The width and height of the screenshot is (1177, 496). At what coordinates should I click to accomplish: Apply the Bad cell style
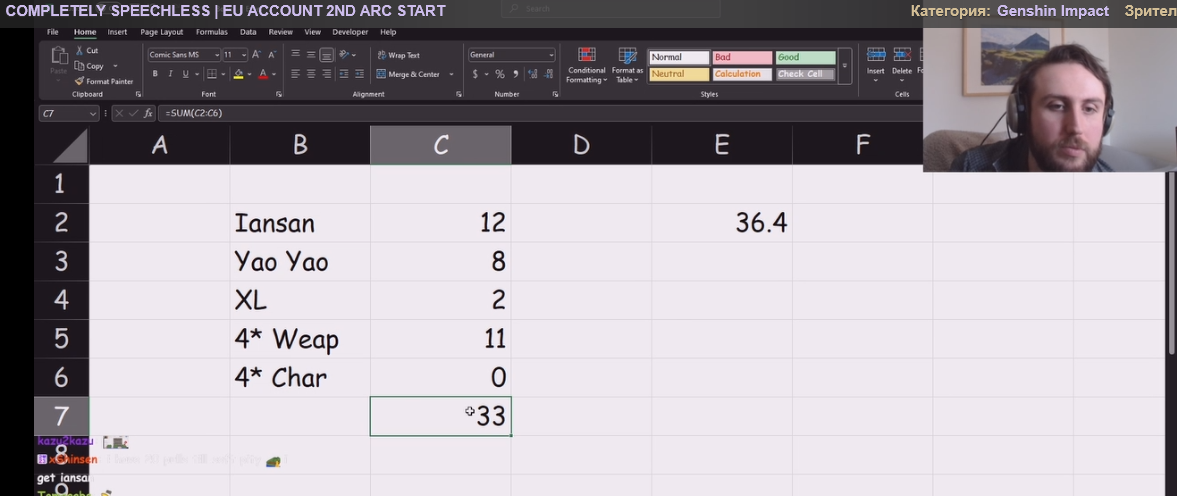(742, 57)
